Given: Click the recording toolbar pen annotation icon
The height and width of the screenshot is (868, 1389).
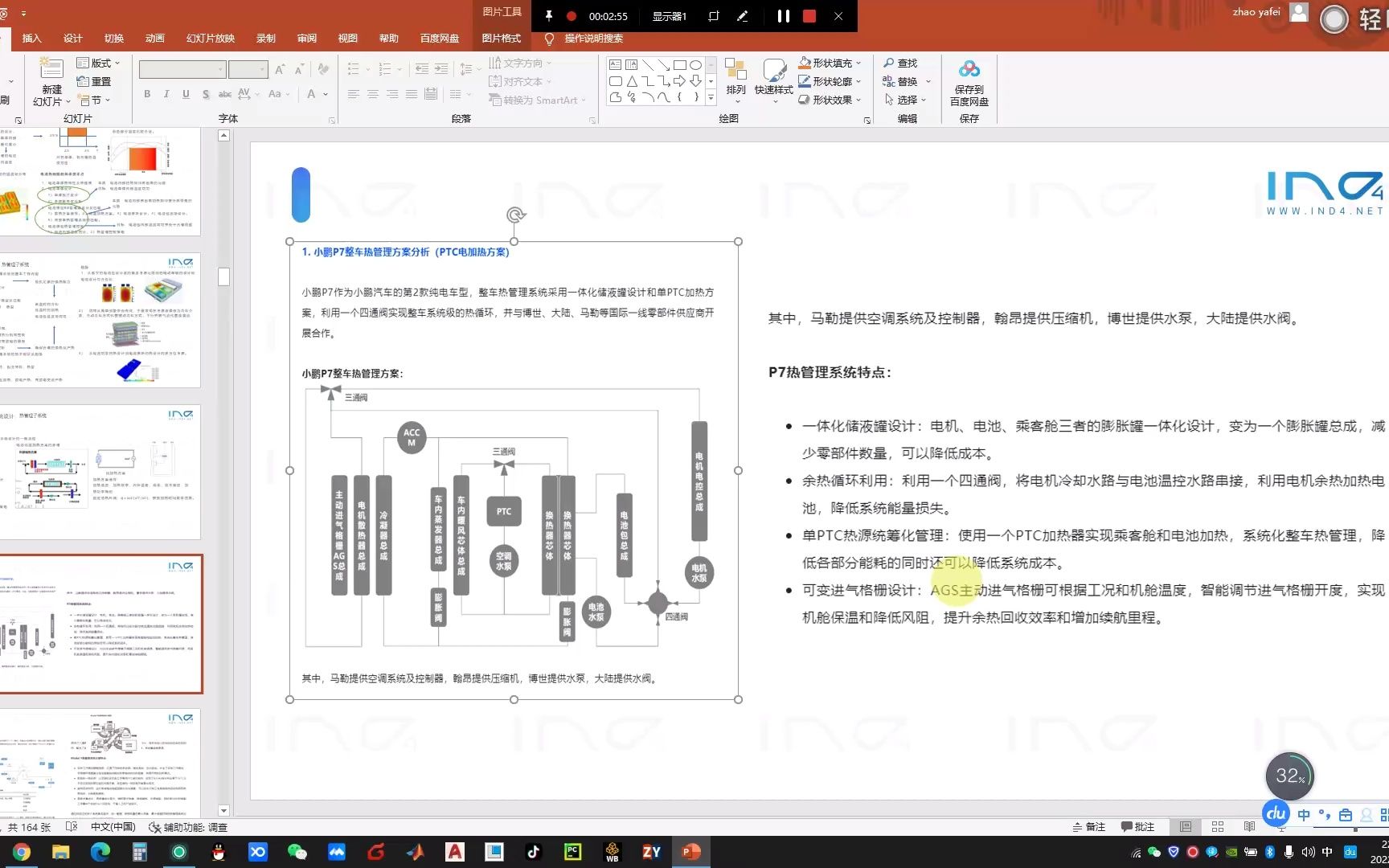Looking at the screenshot, I should click(x=743, y=16).
